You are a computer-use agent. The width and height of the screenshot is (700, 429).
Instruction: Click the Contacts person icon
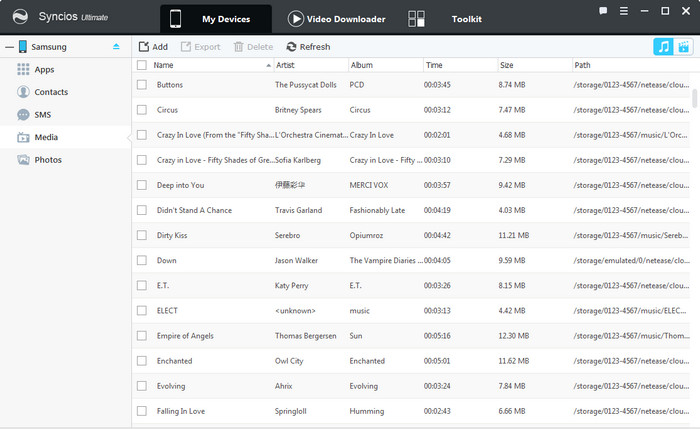click(23, 92)
